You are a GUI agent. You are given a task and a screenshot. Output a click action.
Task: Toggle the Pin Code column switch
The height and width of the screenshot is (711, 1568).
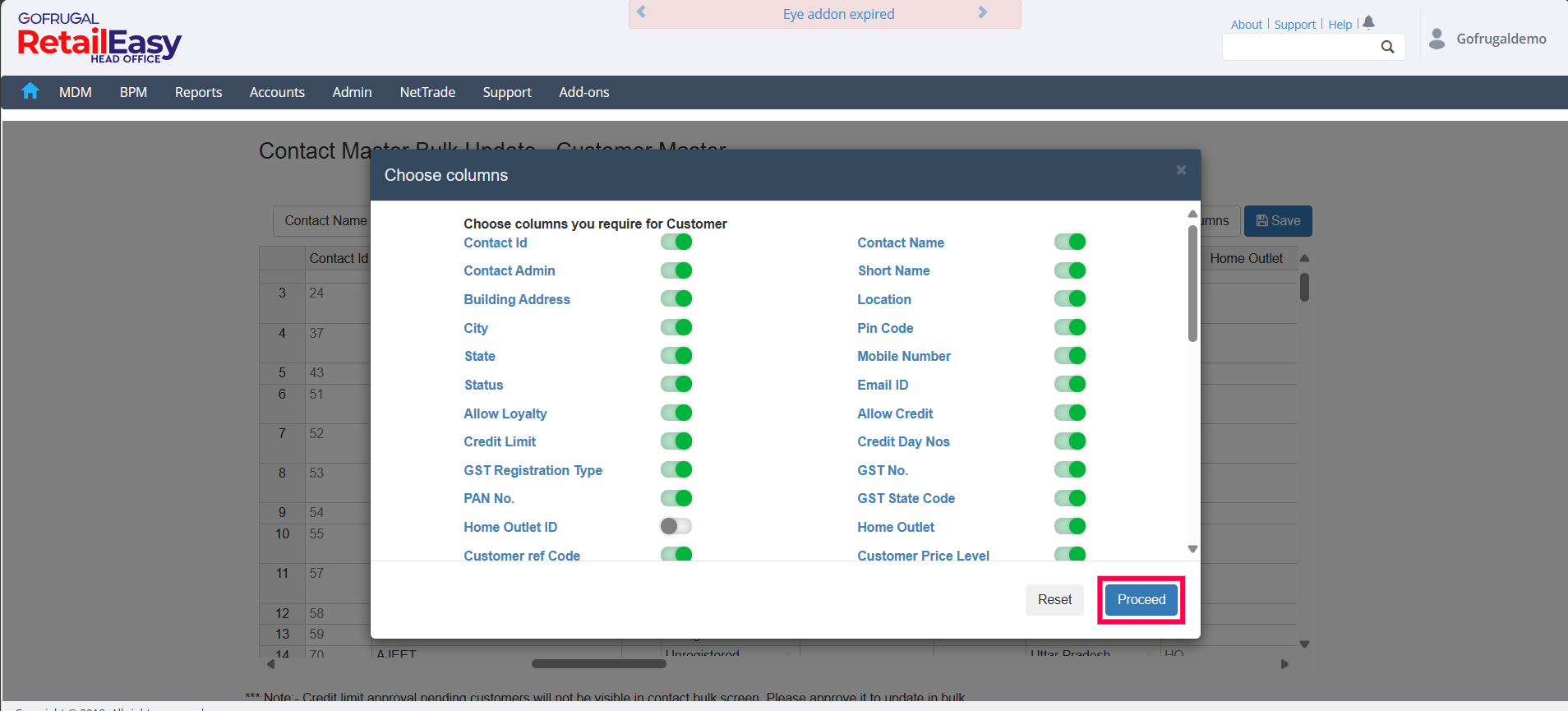click(1070, 327)
